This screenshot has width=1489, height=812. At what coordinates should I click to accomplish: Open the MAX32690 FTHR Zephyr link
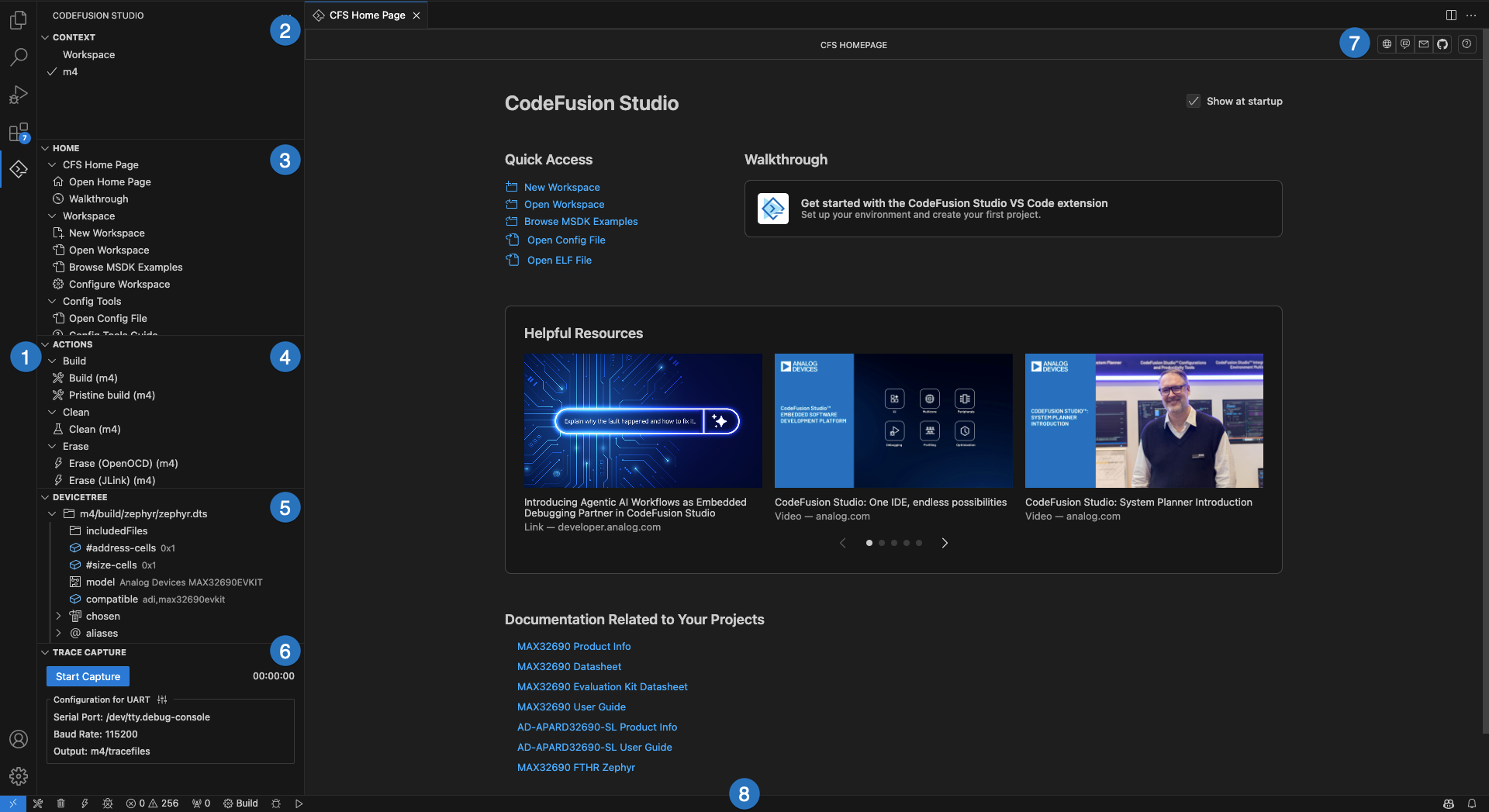[x=576, y=767]
